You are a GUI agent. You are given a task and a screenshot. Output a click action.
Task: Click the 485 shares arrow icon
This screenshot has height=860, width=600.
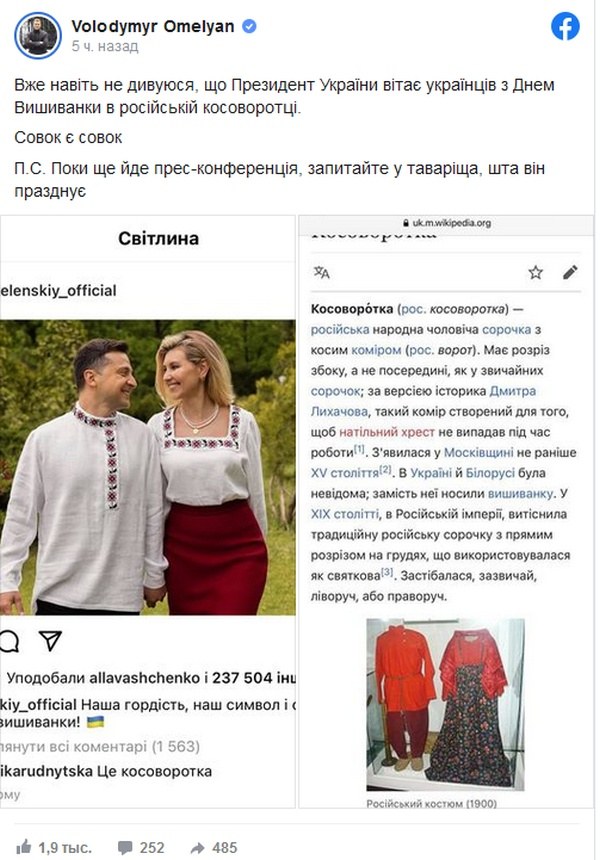[197, 848]
